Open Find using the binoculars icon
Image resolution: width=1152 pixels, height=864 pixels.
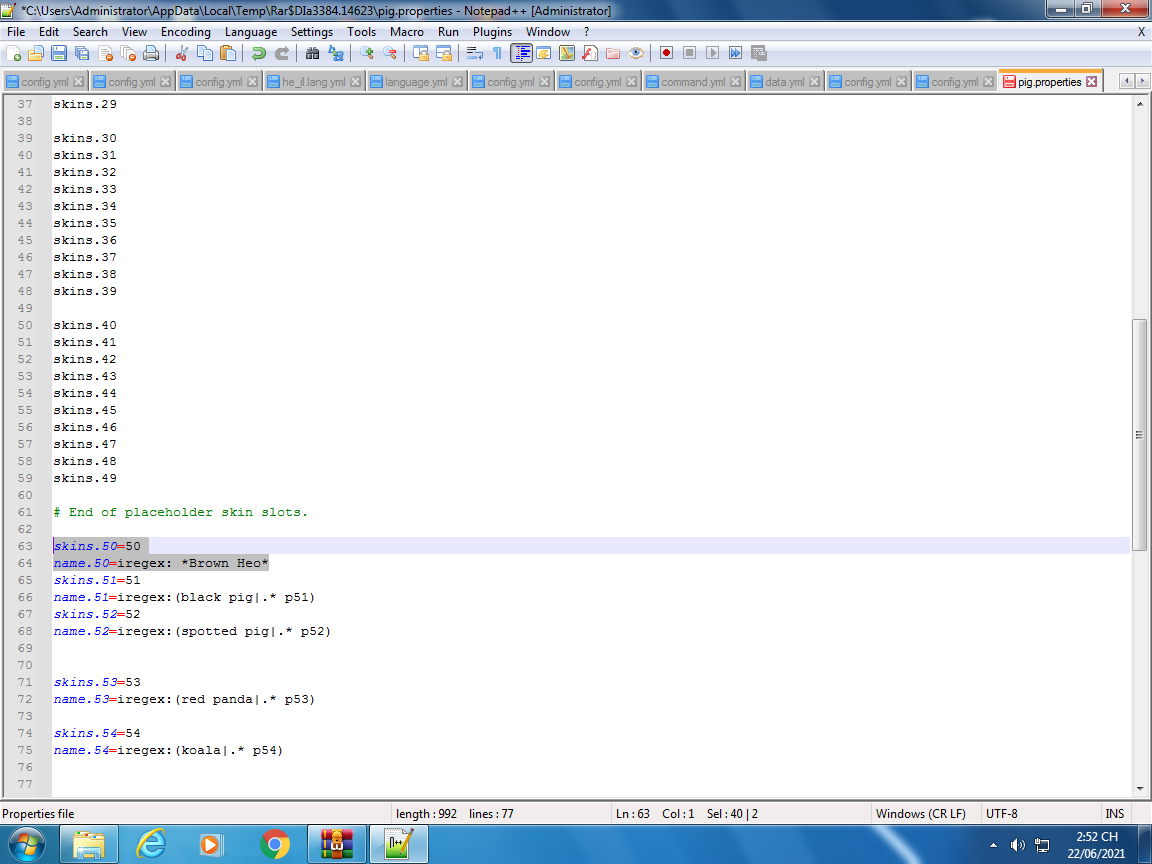coord(313,53)
